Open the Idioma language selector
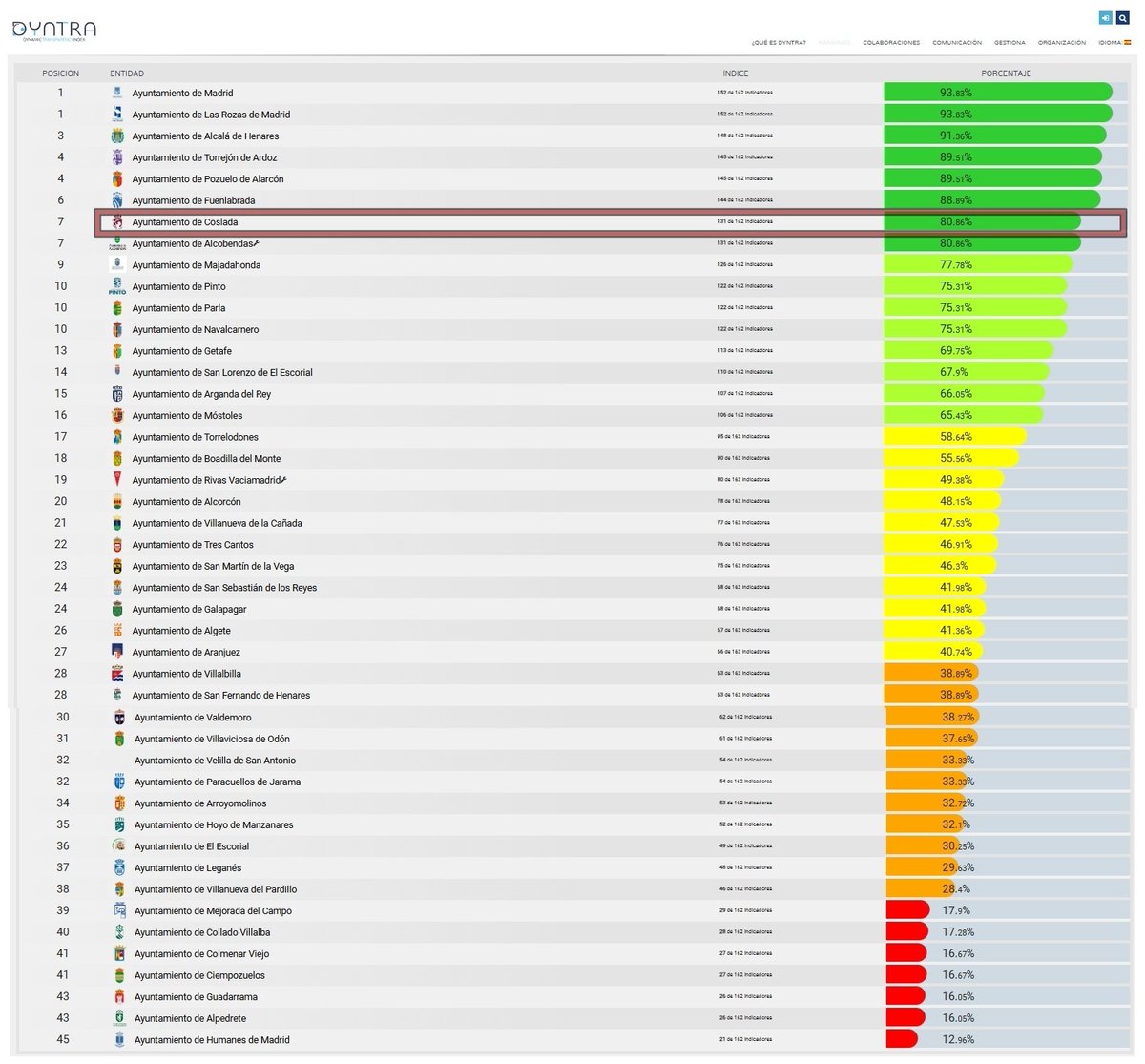This screenshot has width=1145, height=1064. pyautogui.click(x=1114, y=43)
